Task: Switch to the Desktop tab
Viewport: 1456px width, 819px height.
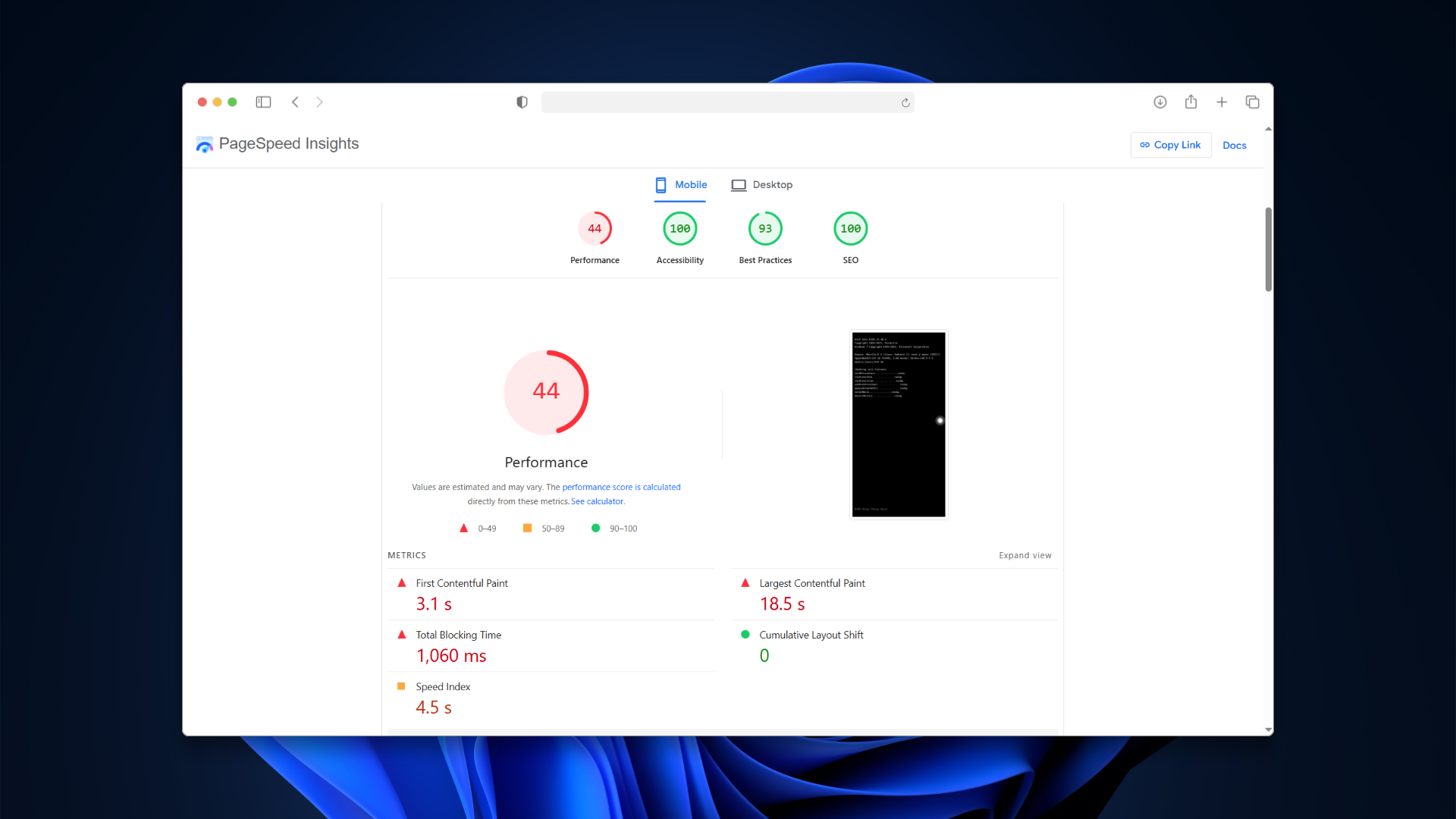Action: pos(761,184)
